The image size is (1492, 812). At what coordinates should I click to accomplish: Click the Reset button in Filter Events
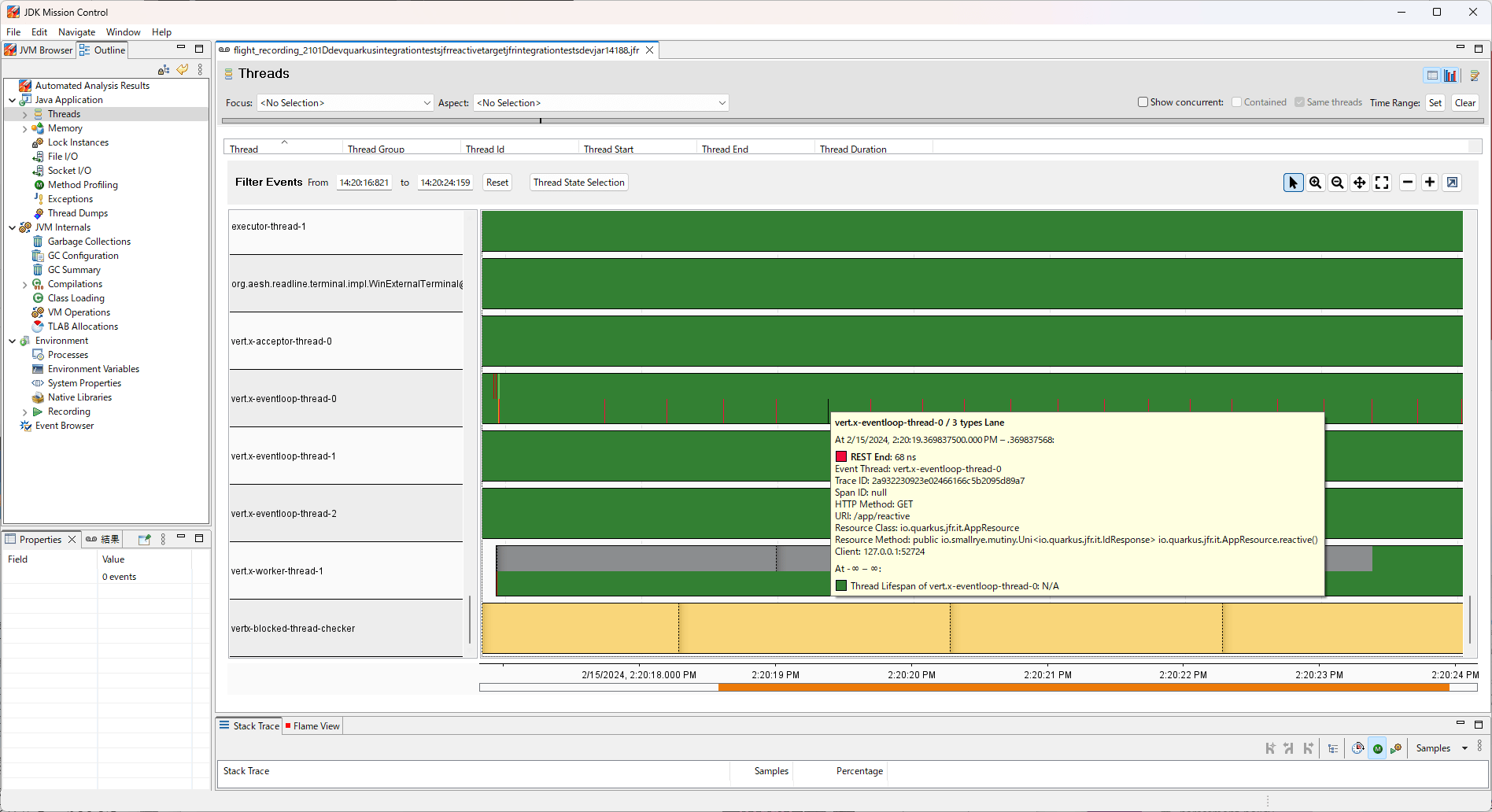coord(497,182)
